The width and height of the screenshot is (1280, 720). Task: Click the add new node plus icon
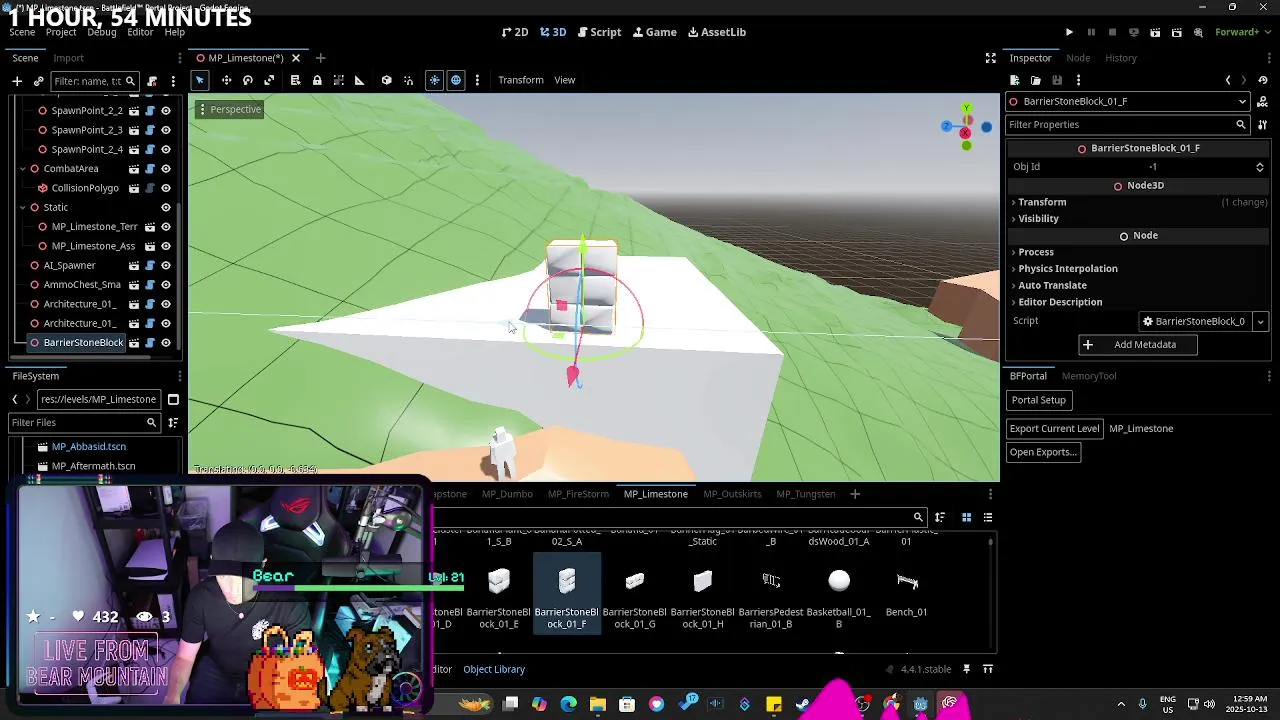(17, 81)
